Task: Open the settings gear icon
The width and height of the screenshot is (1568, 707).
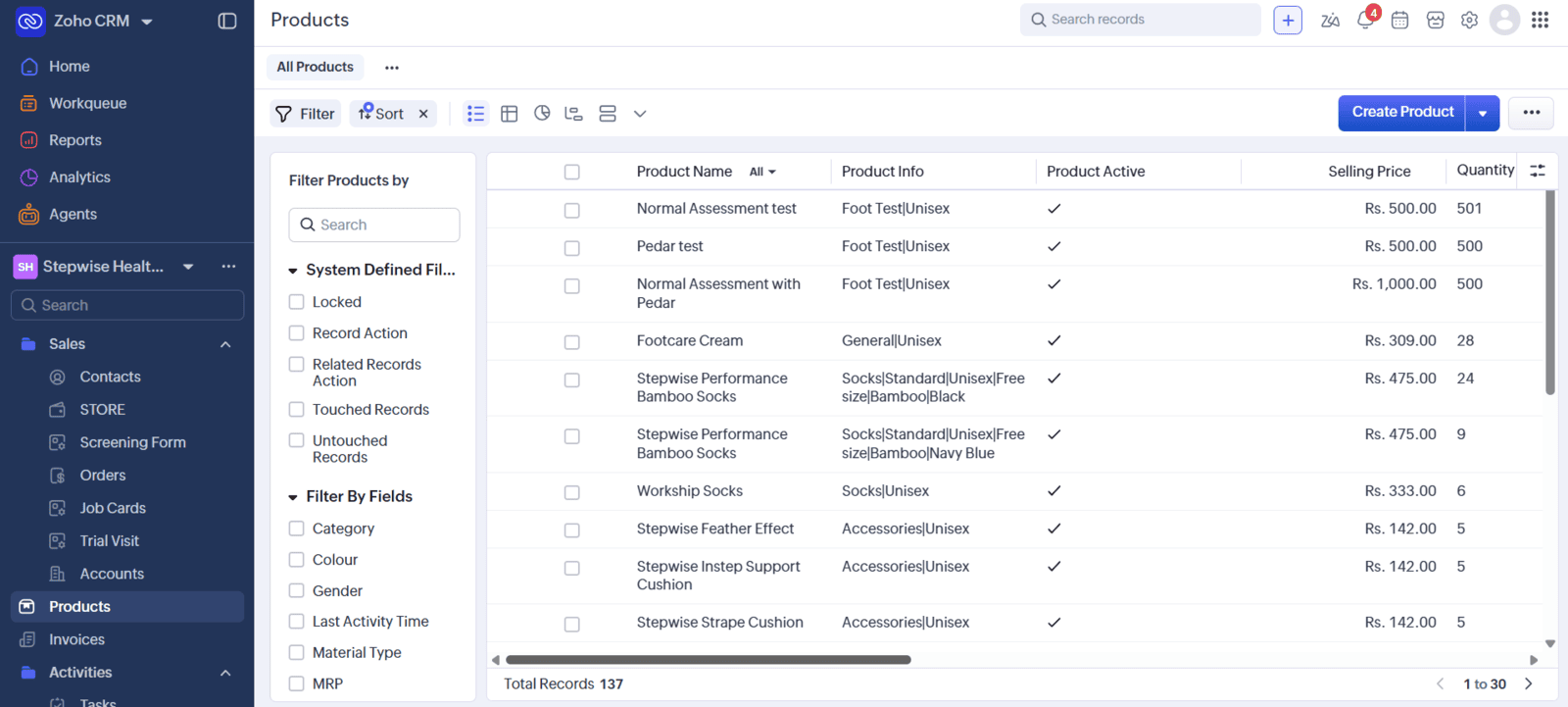Action: [x=1469, y=20]
